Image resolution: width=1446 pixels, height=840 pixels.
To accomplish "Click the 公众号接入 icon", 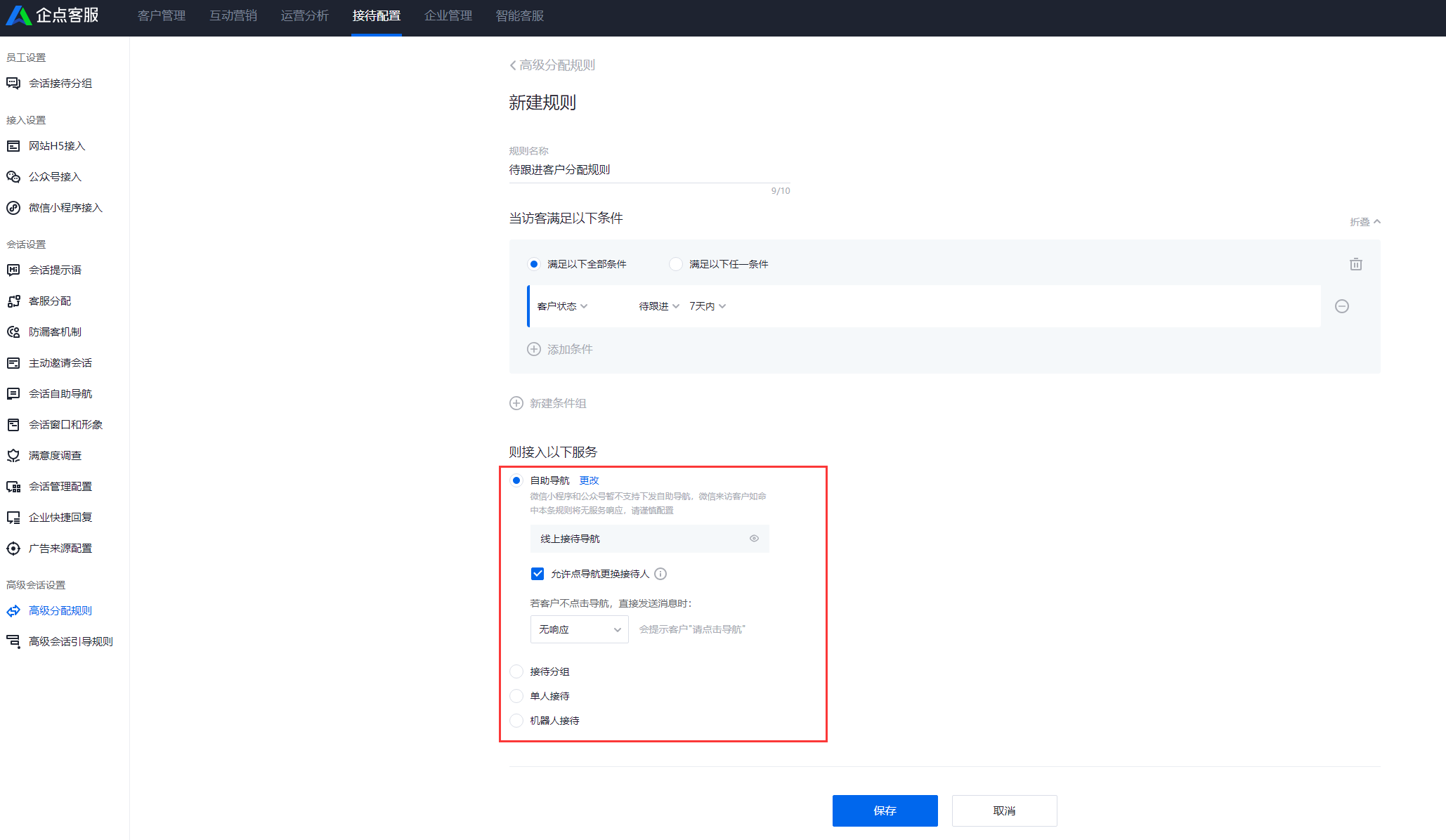I will 13,177.
